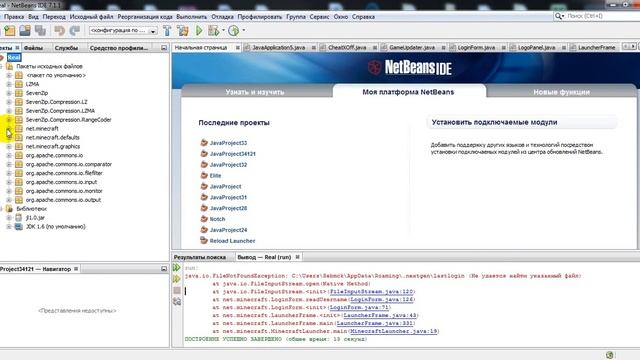Switch to the LoginForm.java editor tab
Image resolution: width=640 pixels, height=360 pixels.
pos(476,48)
